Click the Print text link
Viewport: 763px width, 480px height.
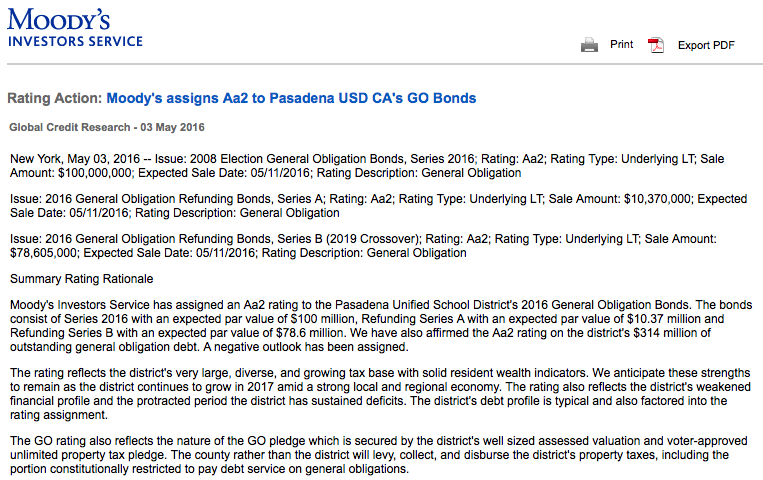tap(621, 44)
